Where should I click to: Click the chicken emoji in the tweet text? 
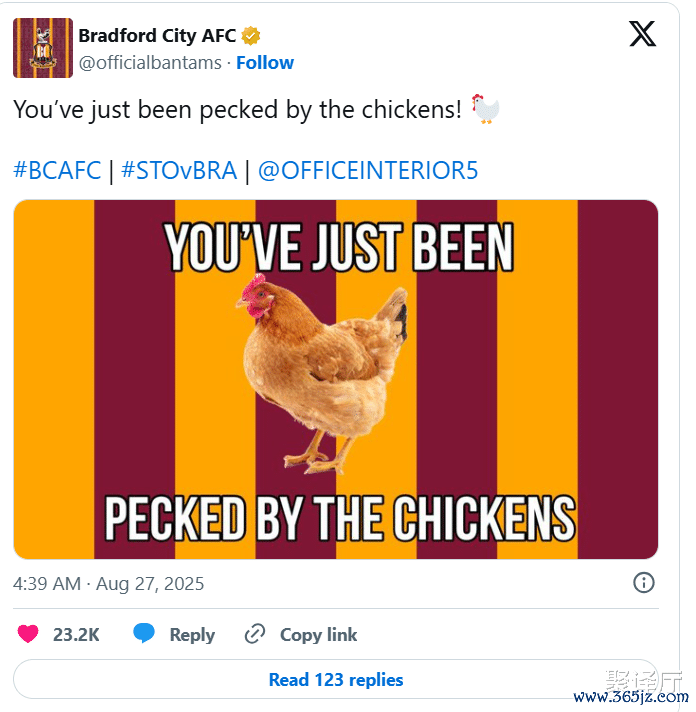coord(486,110)
